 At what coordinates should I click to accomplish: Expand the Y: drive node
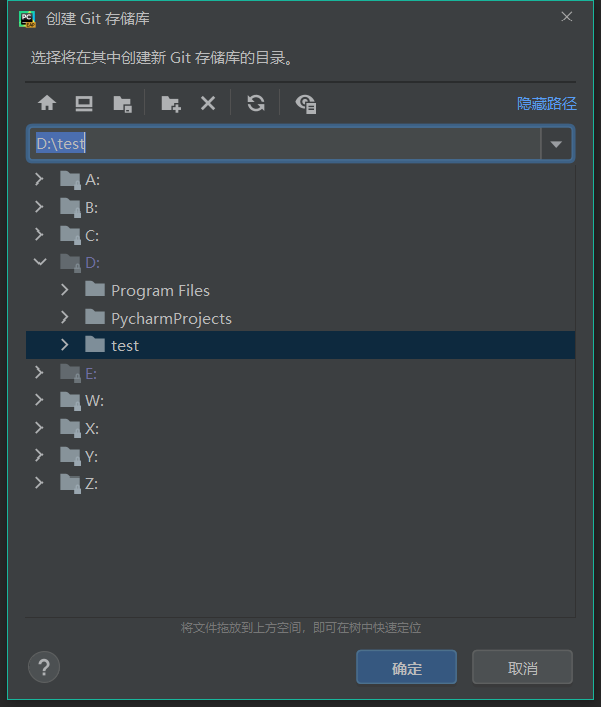pyautogui.click(x=39, y=455)
